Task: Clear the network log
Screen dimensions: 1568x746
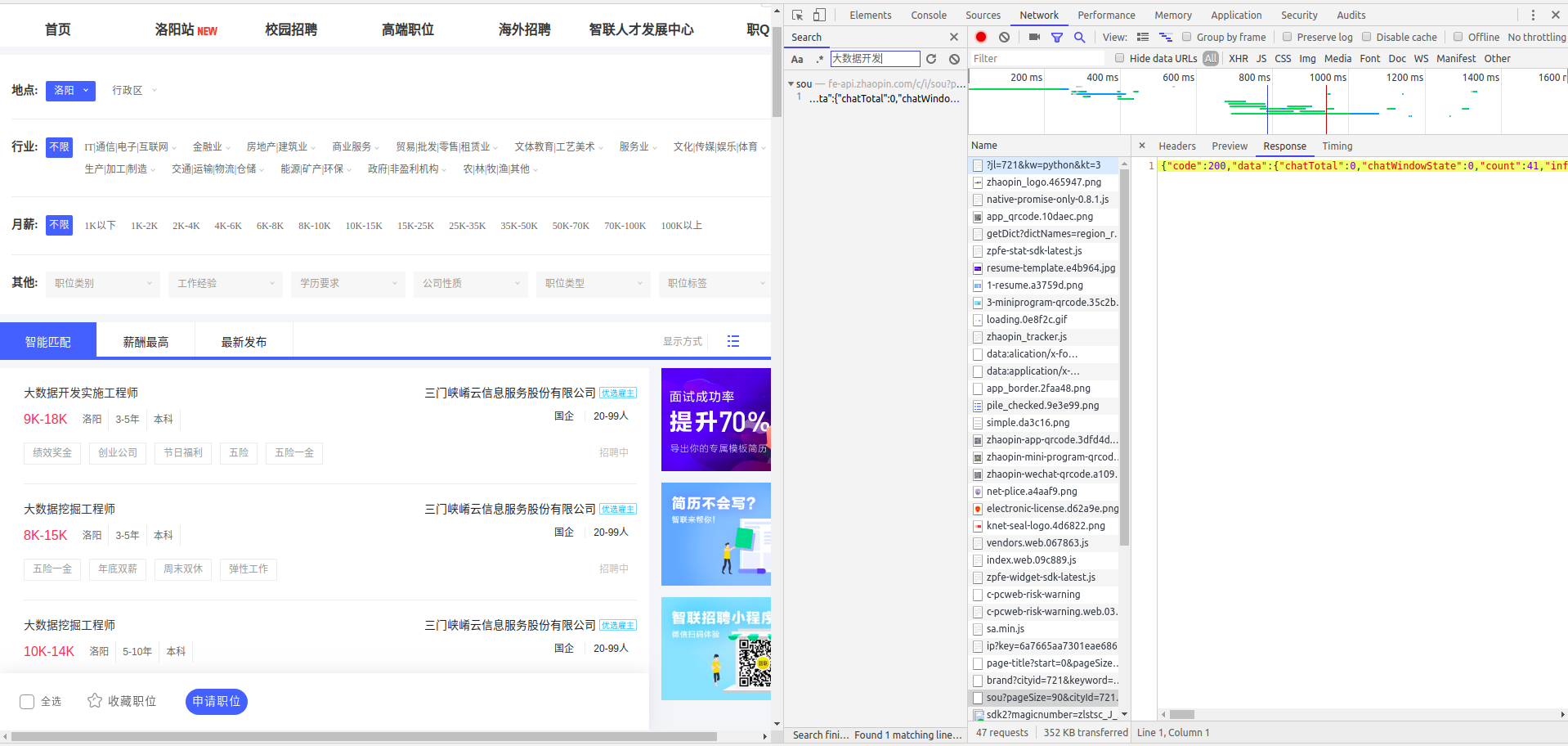Action: coord(1004,37)
